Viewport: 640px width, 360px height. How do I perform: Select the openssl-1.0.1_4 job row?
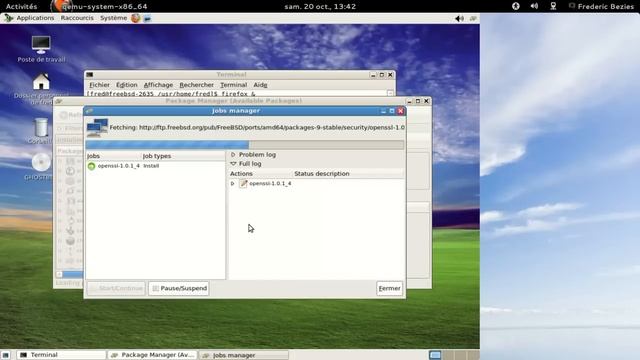tap(155, 166)
